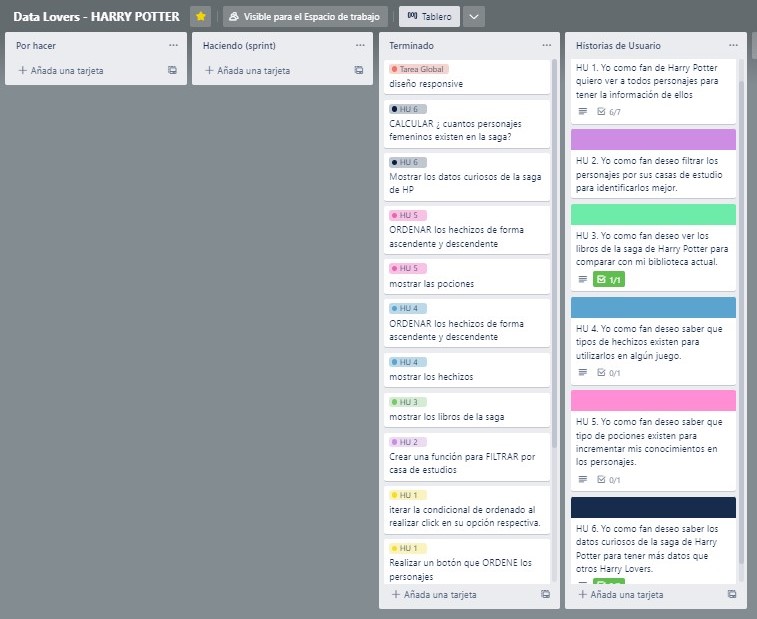Click description icon on HU 3 card
757x619 pixels.
click(583, 279)
